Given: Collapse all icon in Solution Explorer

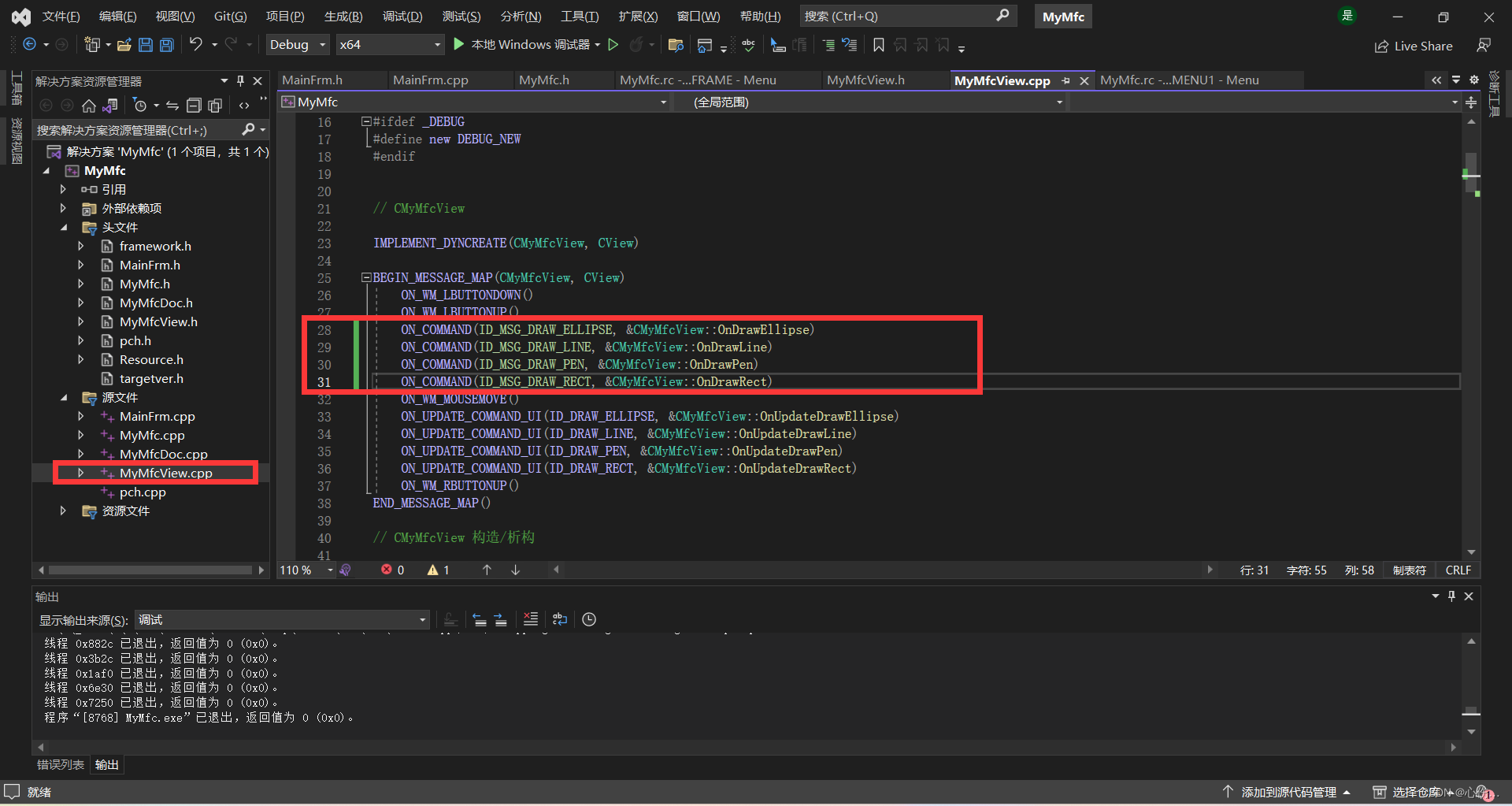Looking at the screenshot, I should click(x=194, y=106).
